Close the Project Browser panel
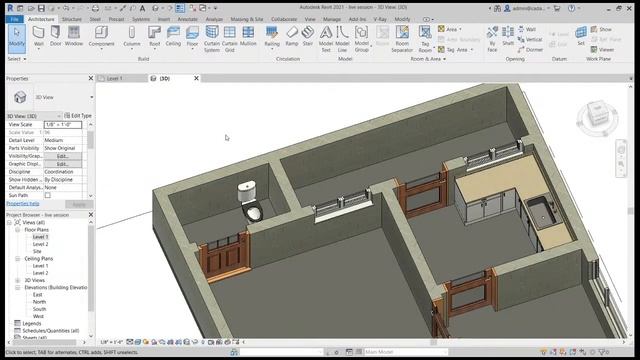Viewport: 640px width, 360px height. pyautogui.click(x=91, y=215)
